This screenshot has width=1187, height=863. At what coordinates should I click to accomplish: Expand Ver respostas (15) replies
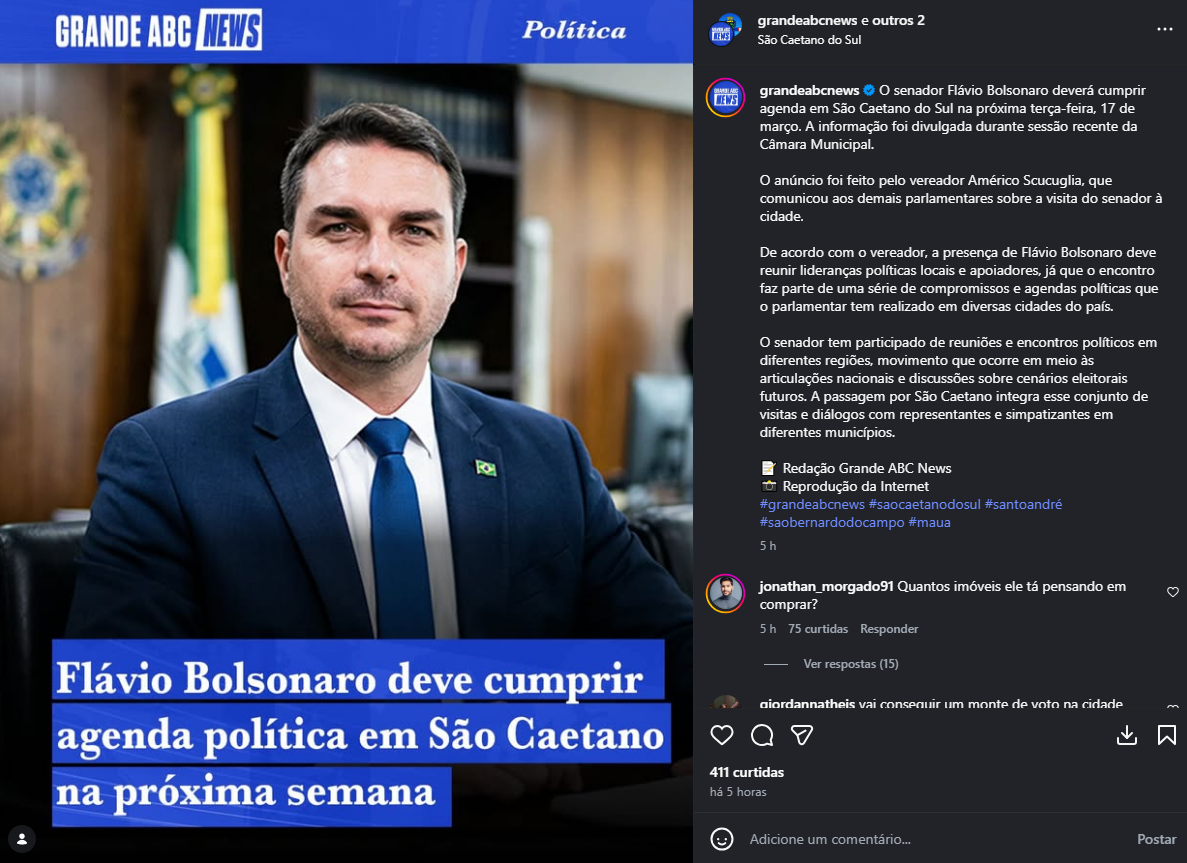[851, 664]
